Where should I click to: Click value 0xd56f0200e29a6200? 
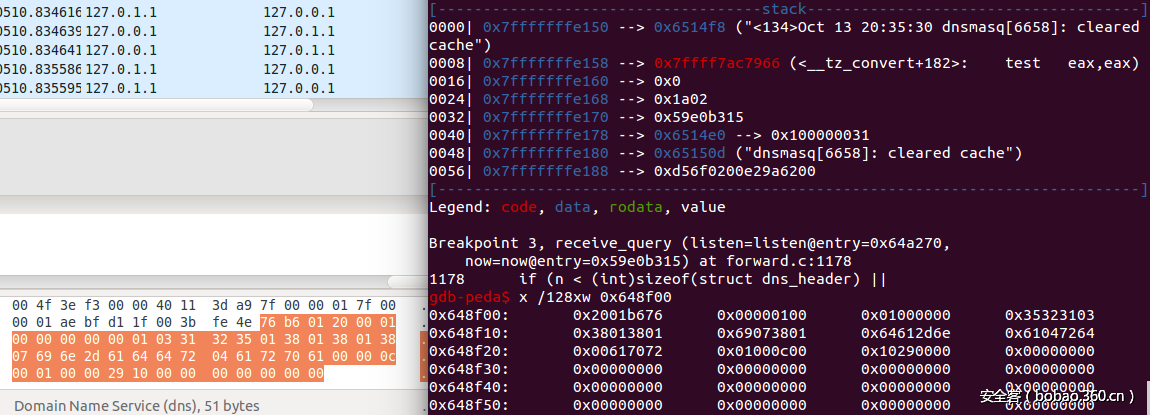coord(735,171)
